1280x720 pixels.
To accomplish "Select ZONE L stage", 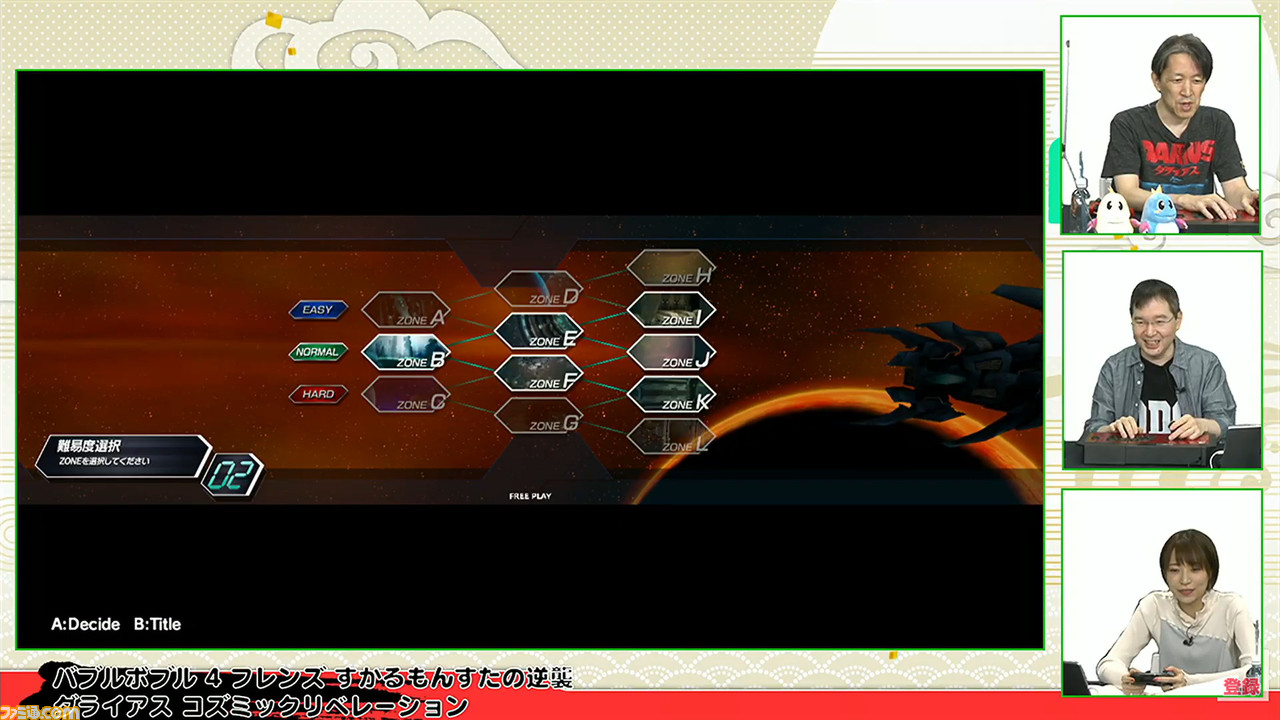I will (671, 436).
